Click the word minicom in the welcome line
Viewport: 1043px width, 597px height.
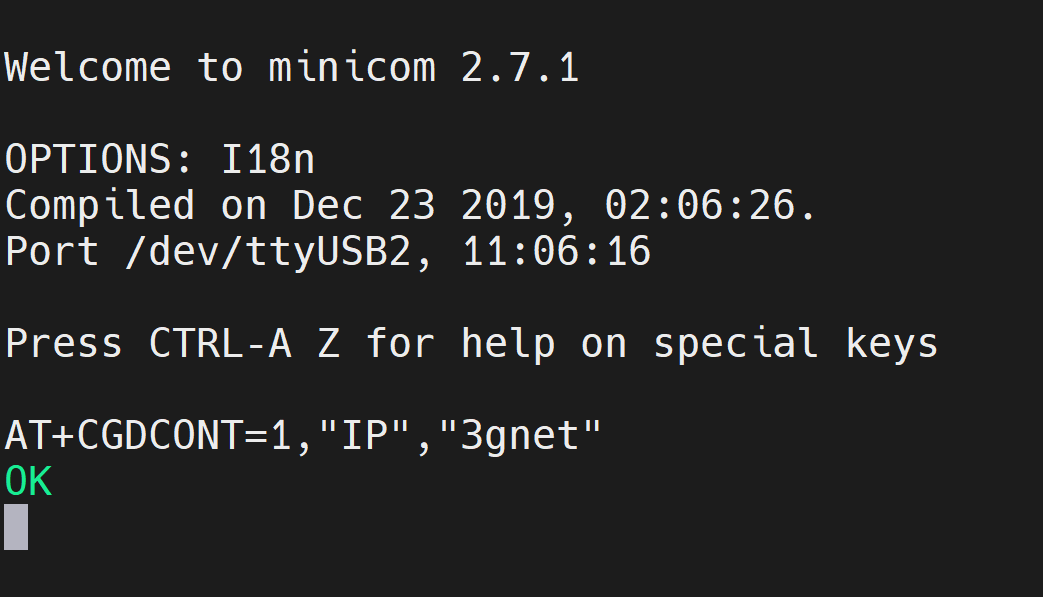click(352, 67)
